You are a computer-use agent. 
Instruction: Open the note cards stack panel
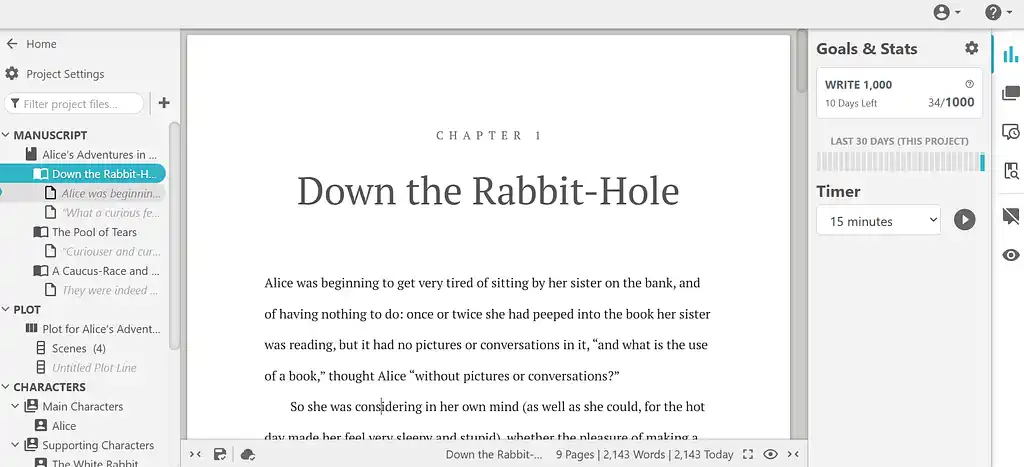[1010, 93]
